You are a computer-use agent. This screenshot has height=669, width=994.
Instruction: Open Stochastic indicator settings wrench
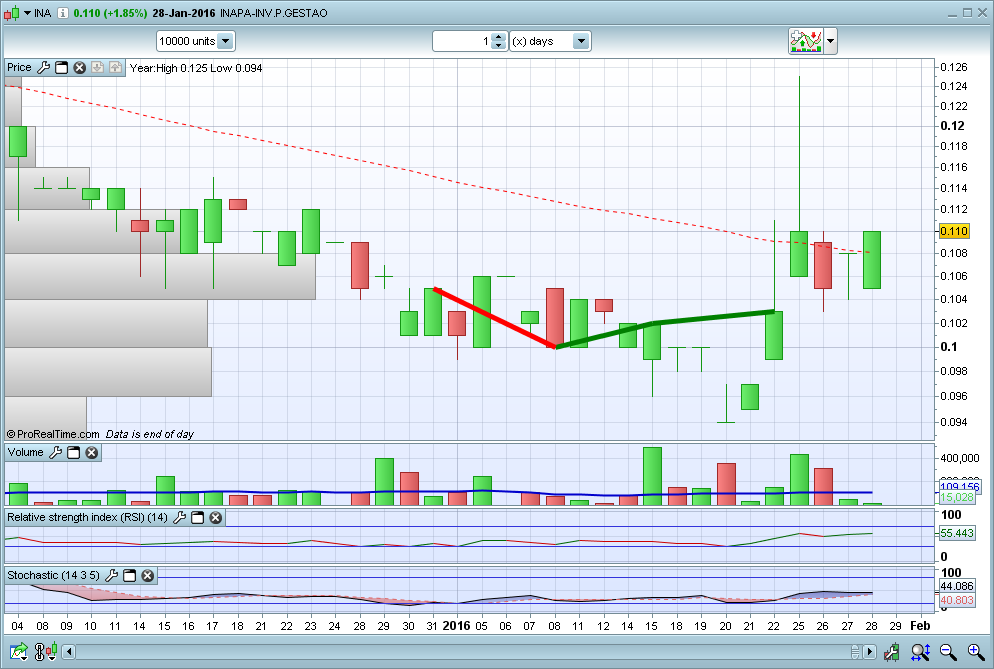[x=111, y=575]
